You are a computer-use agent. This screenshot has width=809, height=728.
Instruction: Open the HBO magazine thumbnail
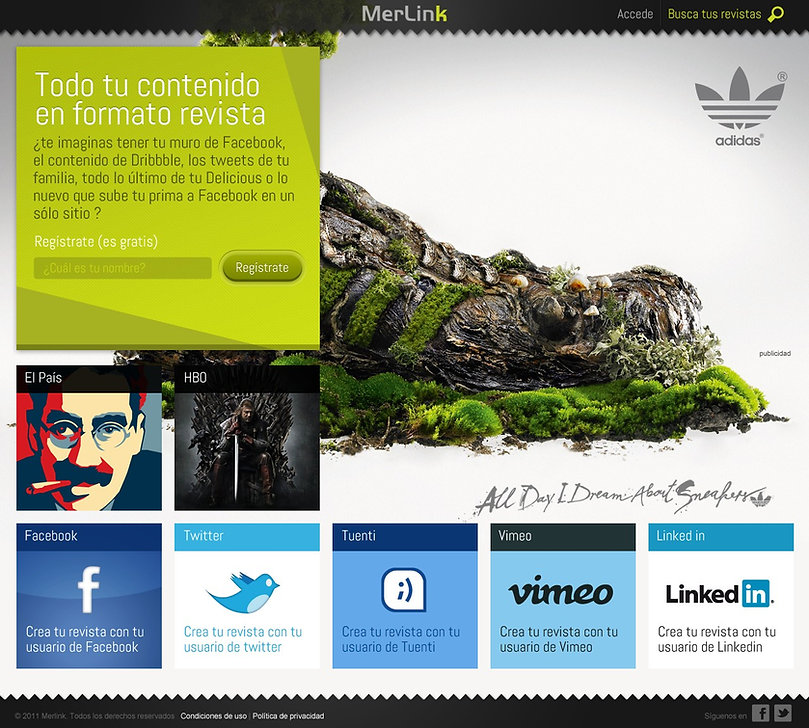[247, 438]
